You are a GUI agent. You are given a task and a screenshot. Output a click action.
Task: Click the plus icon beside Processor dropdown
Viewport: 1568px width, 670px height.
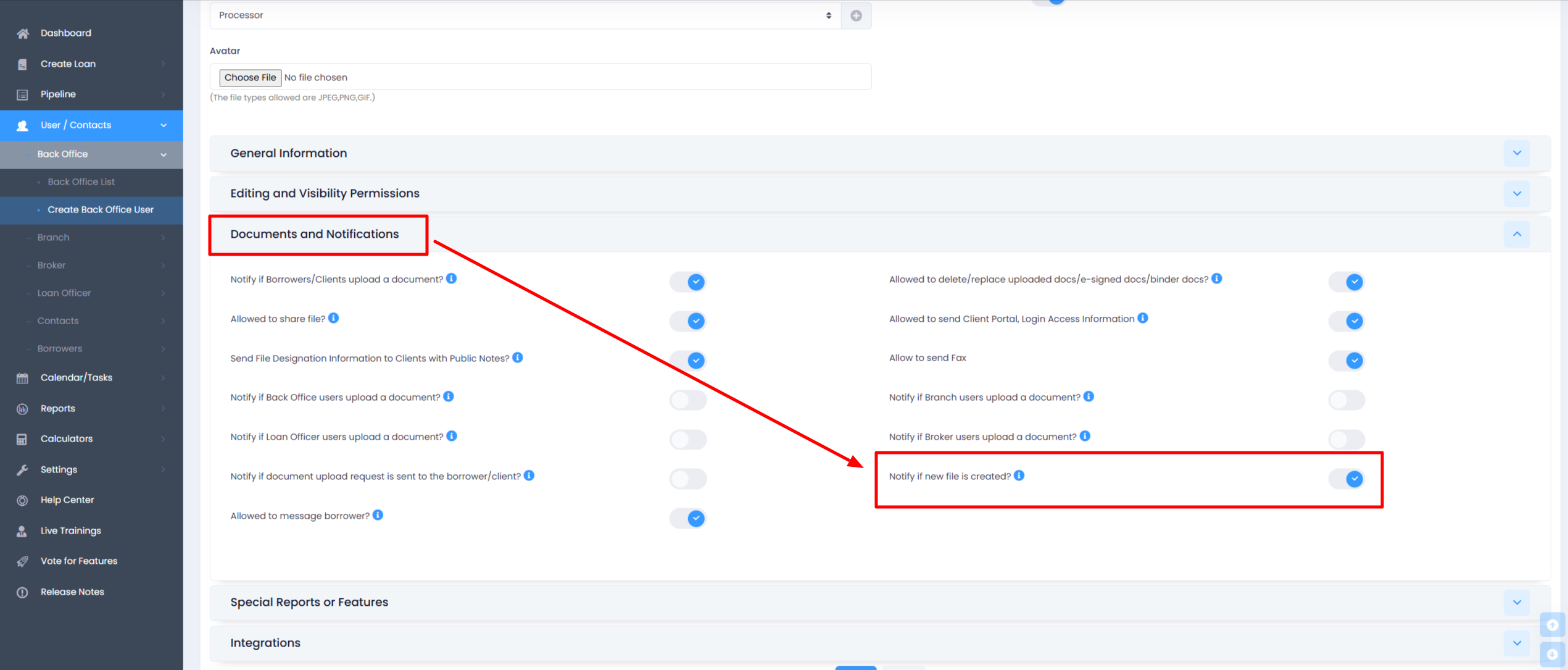856,15
